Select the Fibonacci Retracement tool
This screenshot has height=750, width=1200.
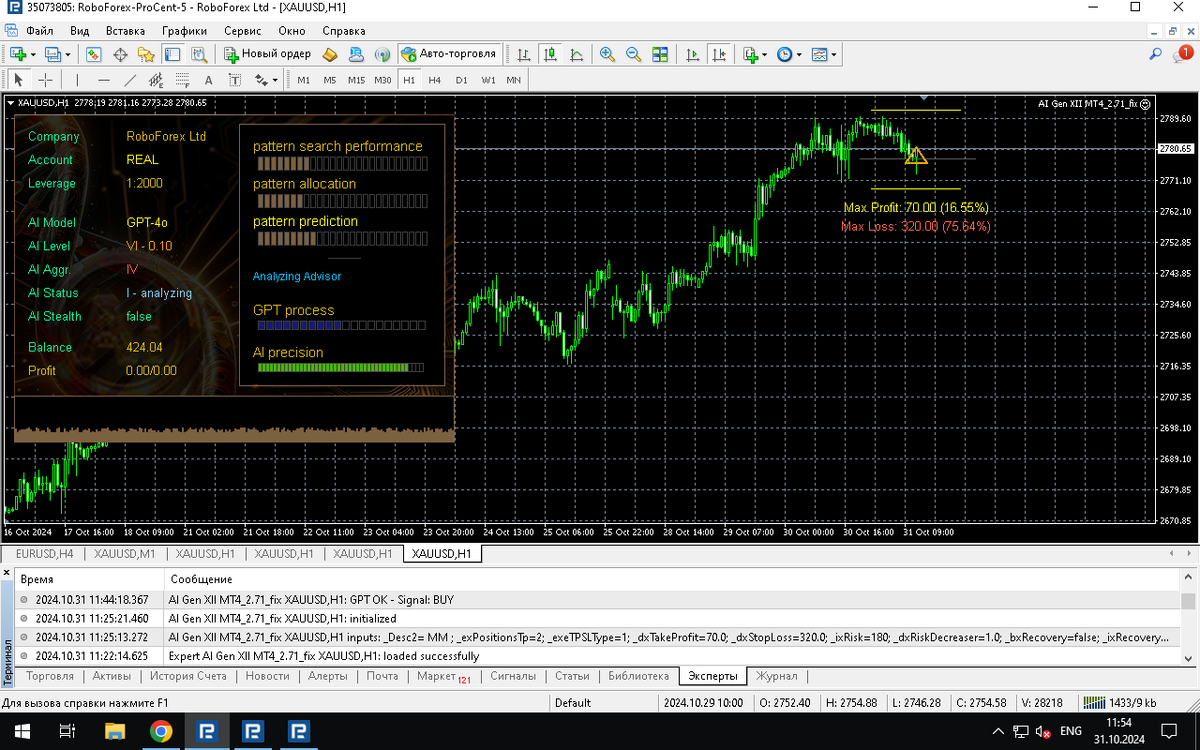tap(182, 80)
